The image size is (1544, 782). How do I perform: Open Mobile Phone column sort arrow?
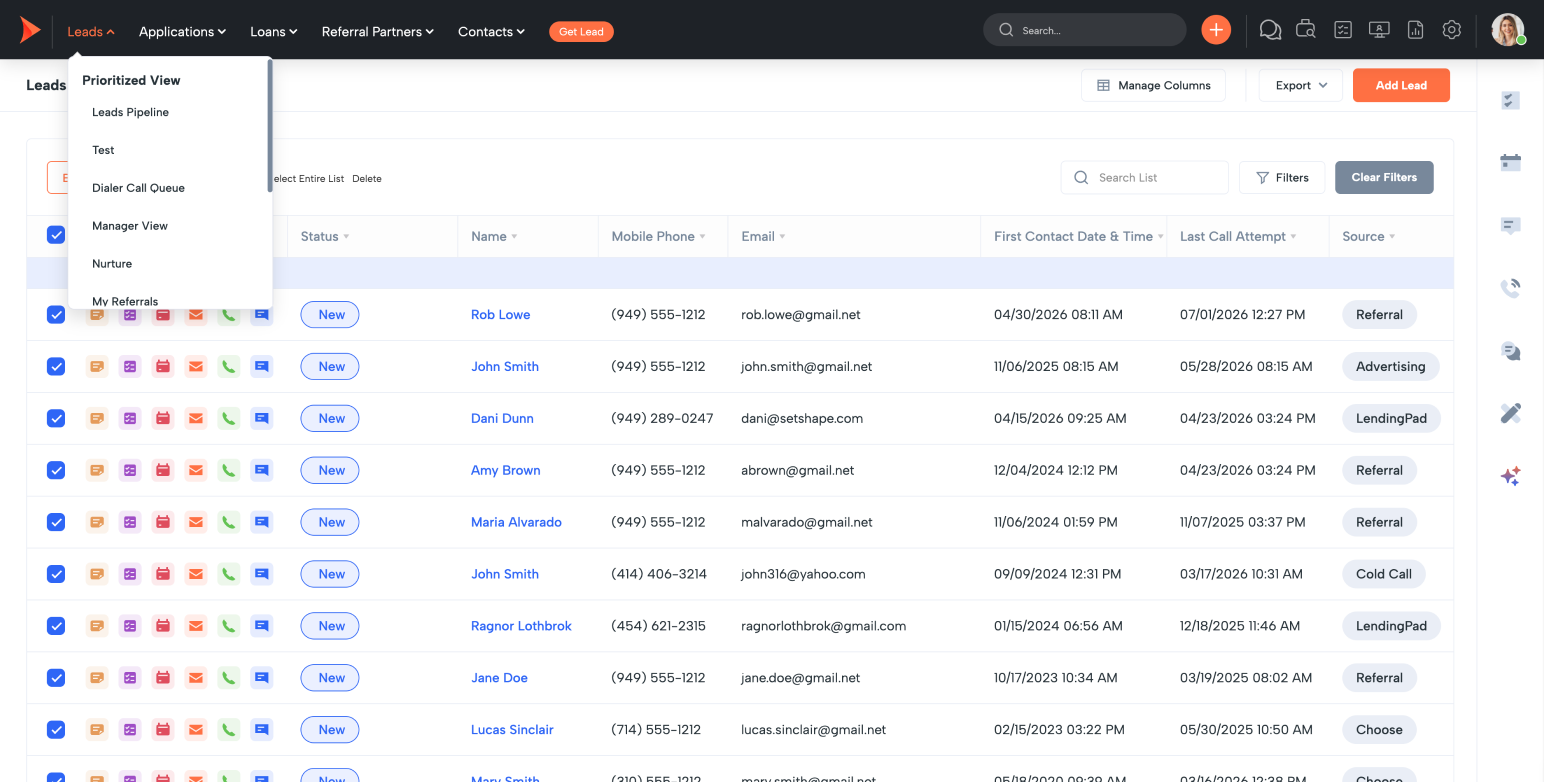click(702, 237)
